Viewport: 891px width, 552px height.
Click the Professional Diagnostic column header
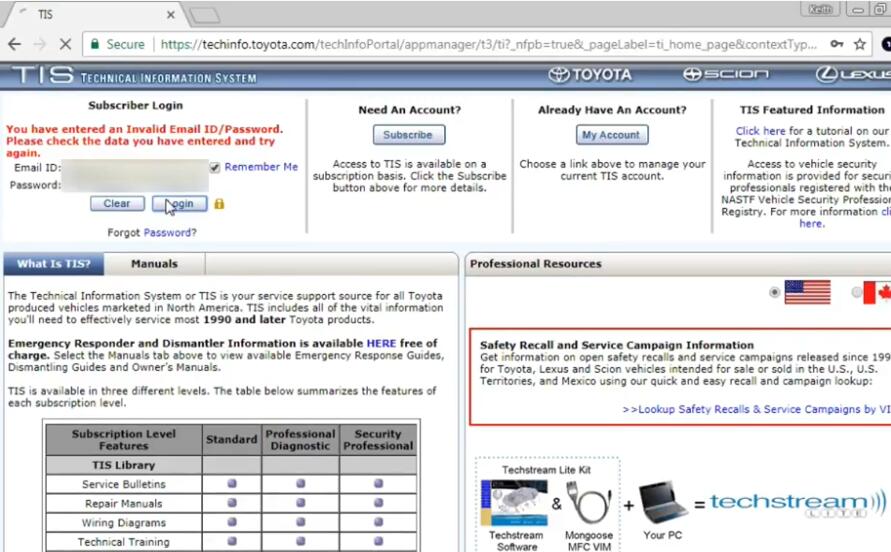[301, 439]
